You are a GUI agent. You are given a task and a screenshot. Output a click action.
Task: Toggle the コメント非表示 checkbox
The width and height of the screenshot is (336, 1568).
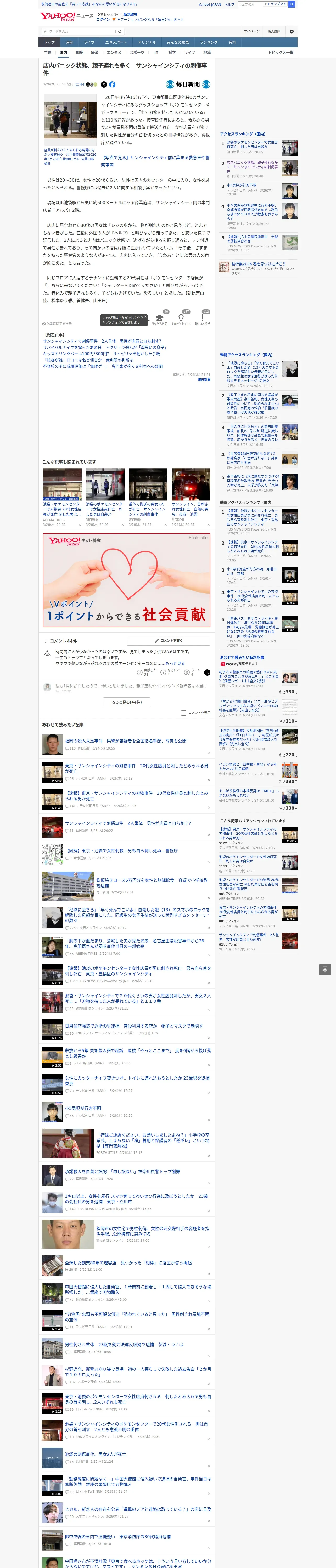(x=183, y=713)
